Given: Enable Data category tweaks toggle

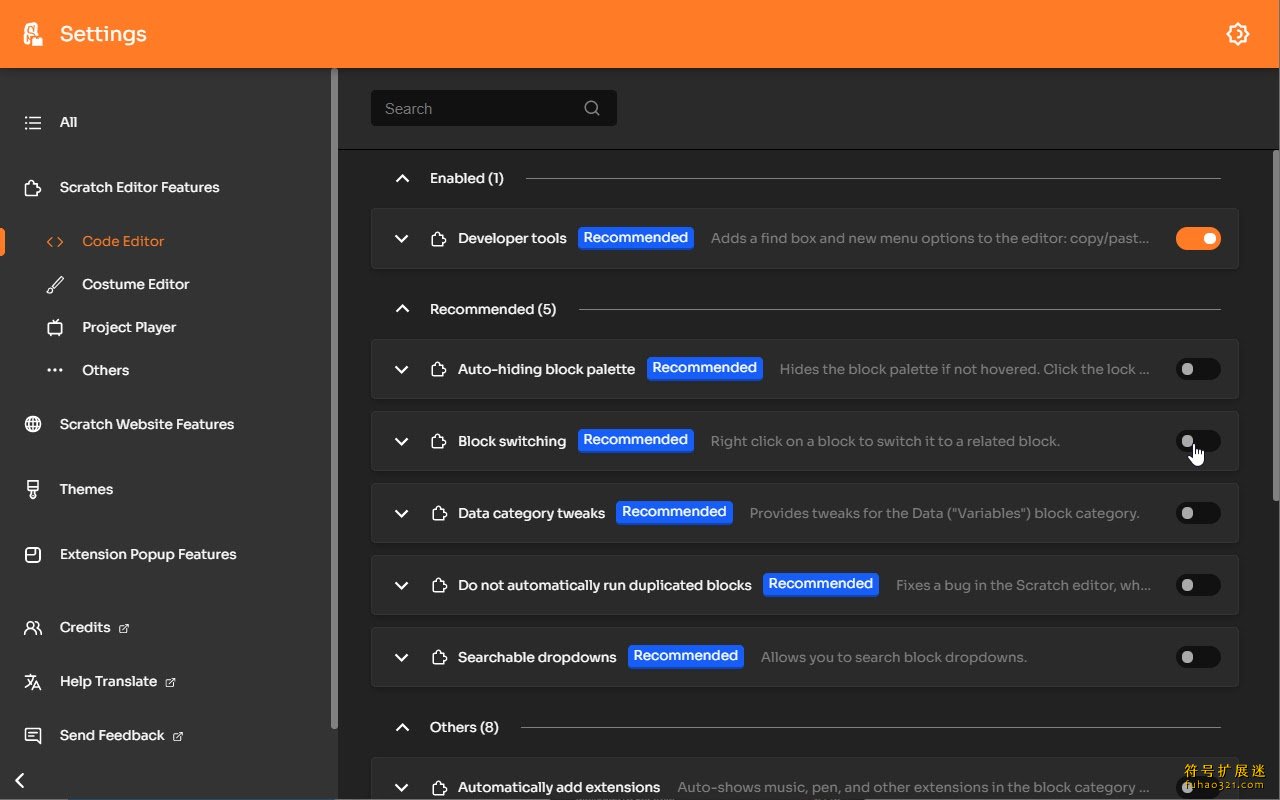Looking at the screenshot, I should [x=1198, y=514].
